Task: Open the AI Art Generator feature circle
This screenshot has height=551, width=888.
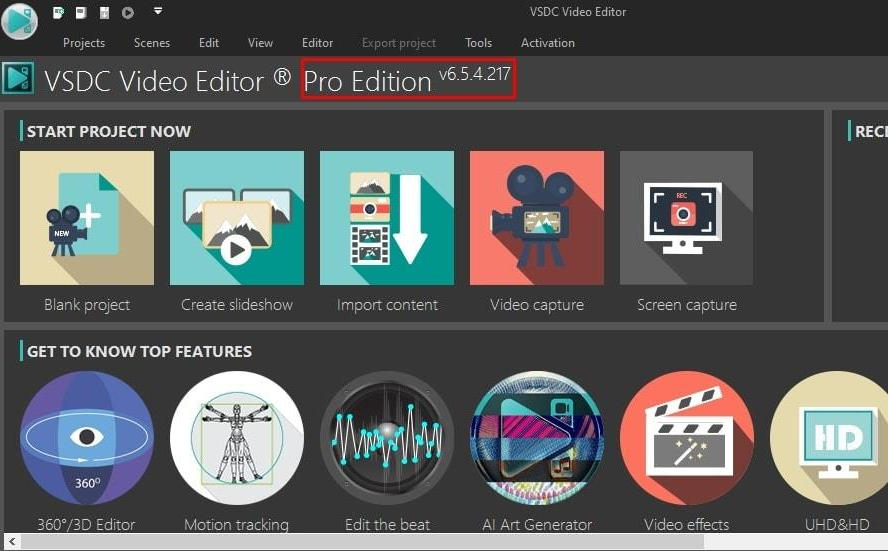Action: click(x=537, y=438)
